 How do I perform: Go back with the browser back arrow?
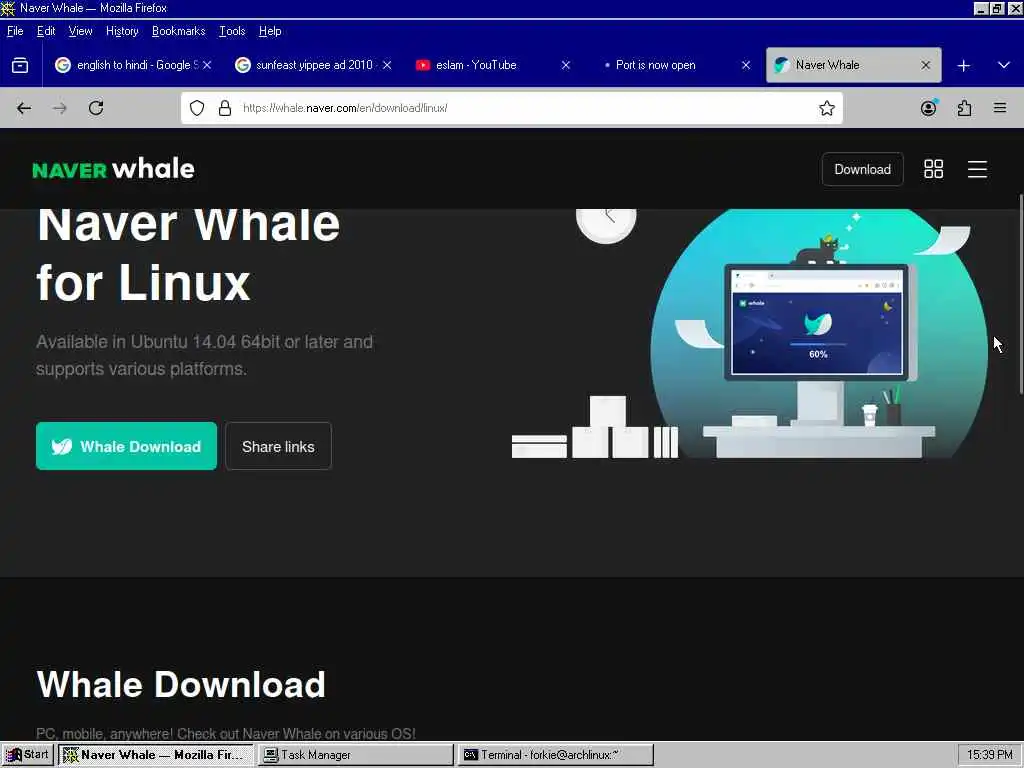24,108
